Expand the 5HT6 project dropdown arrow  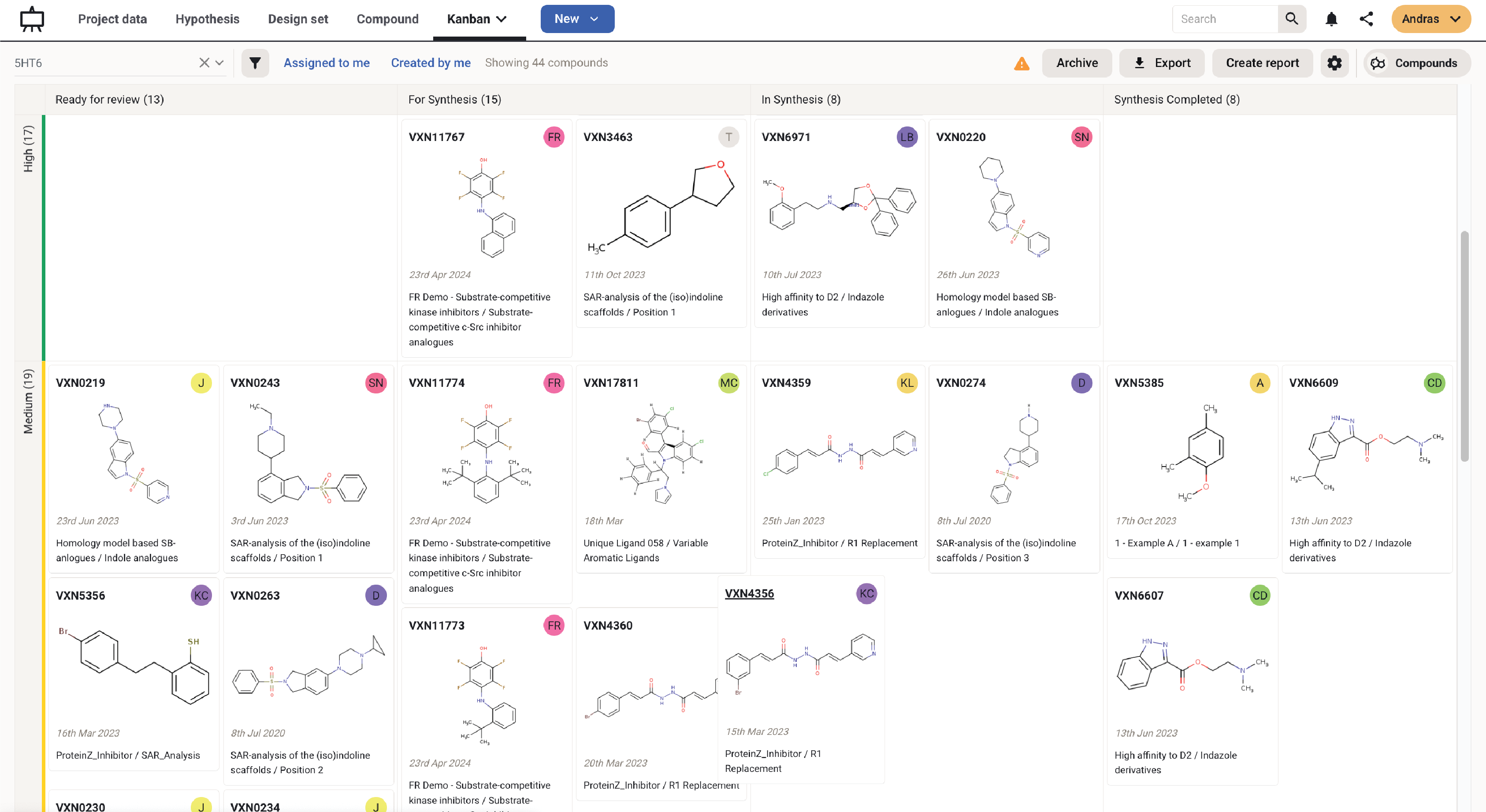pyautogui.click(x=219, y=63)
